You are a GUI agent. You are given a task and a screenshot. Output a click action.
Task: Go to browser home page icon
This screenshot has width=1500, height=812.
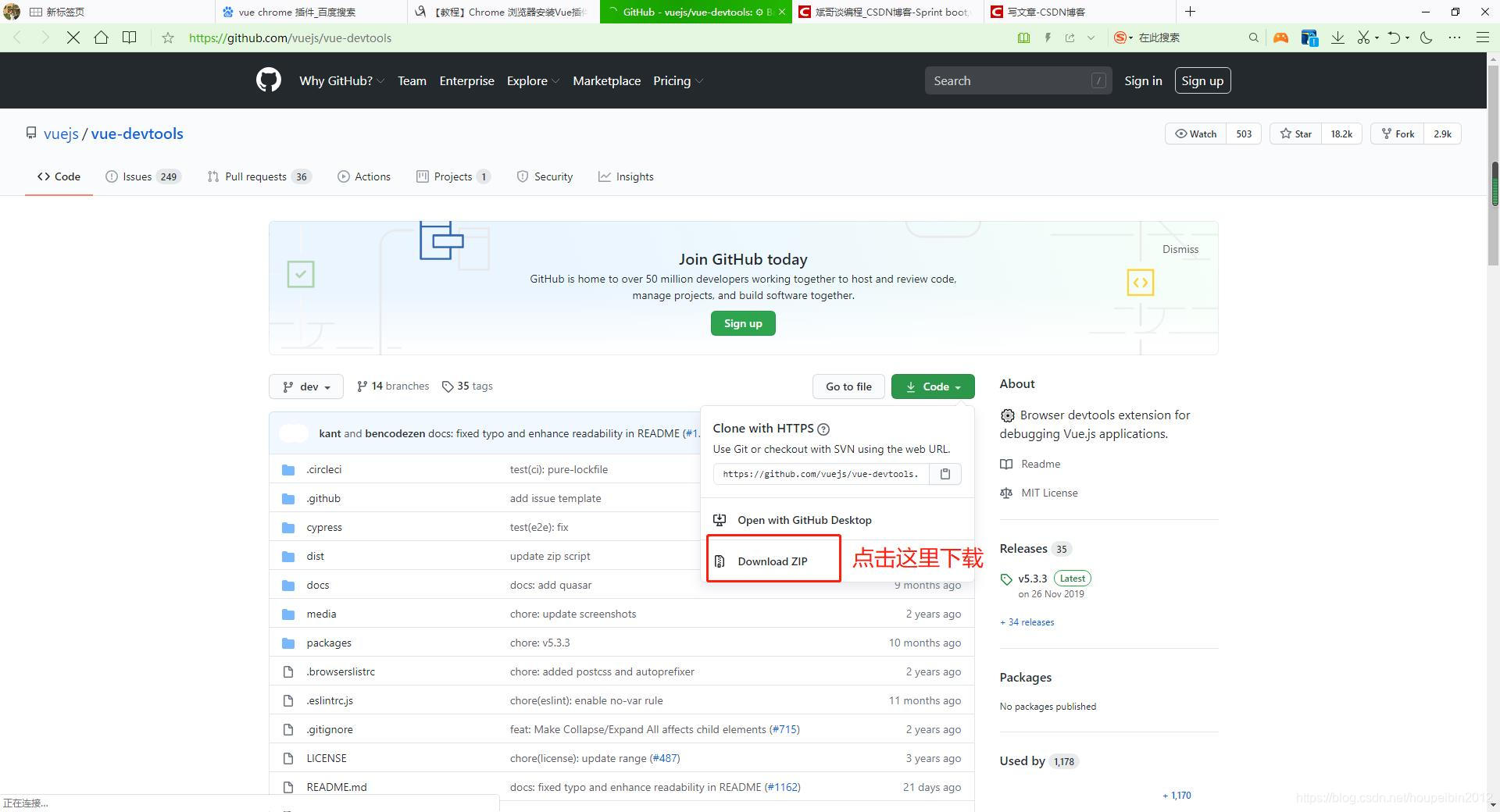coord(101,37)
